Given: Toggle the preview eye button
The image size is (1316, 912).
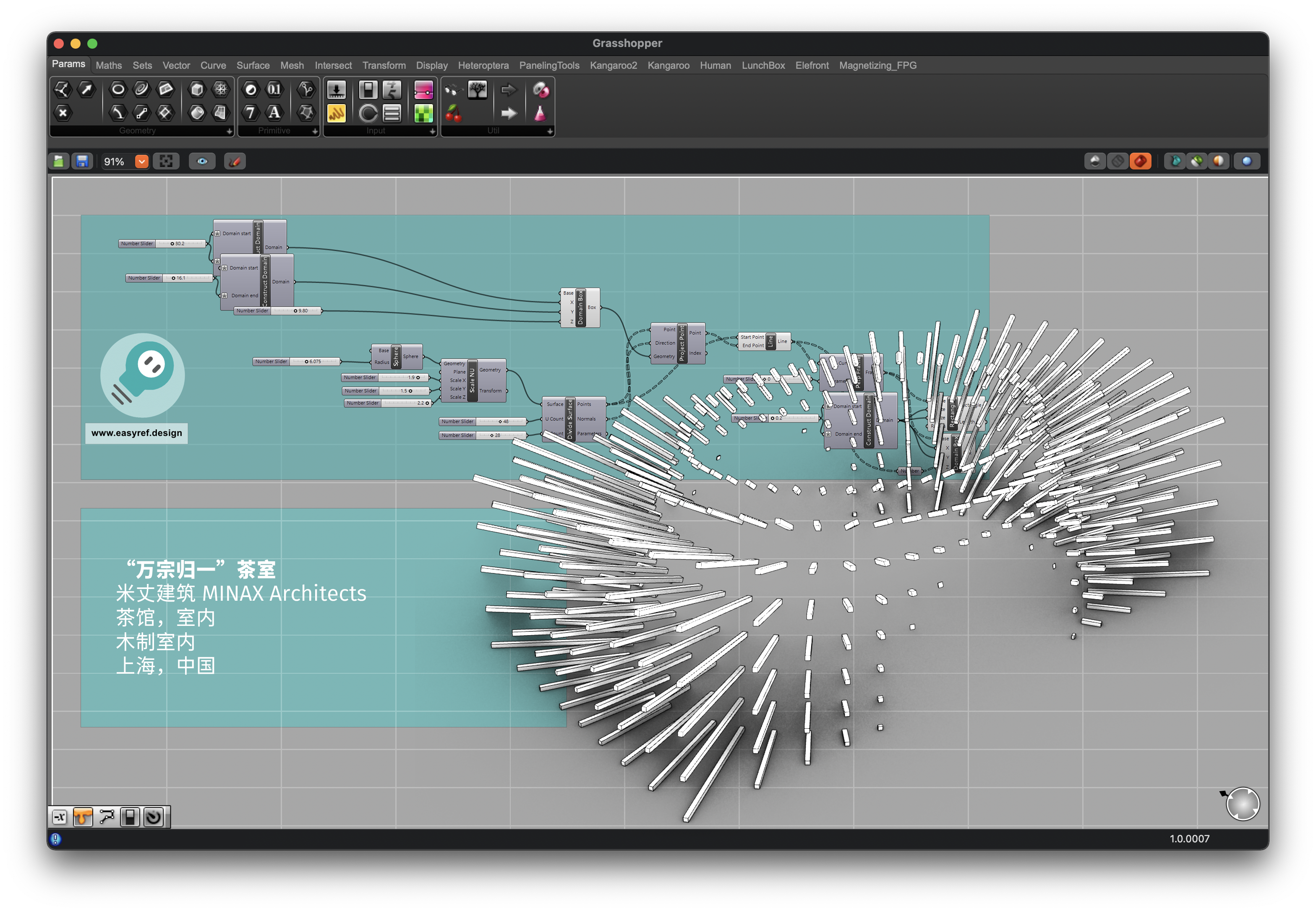Looking at the screenshot, I should click(202, 162).
